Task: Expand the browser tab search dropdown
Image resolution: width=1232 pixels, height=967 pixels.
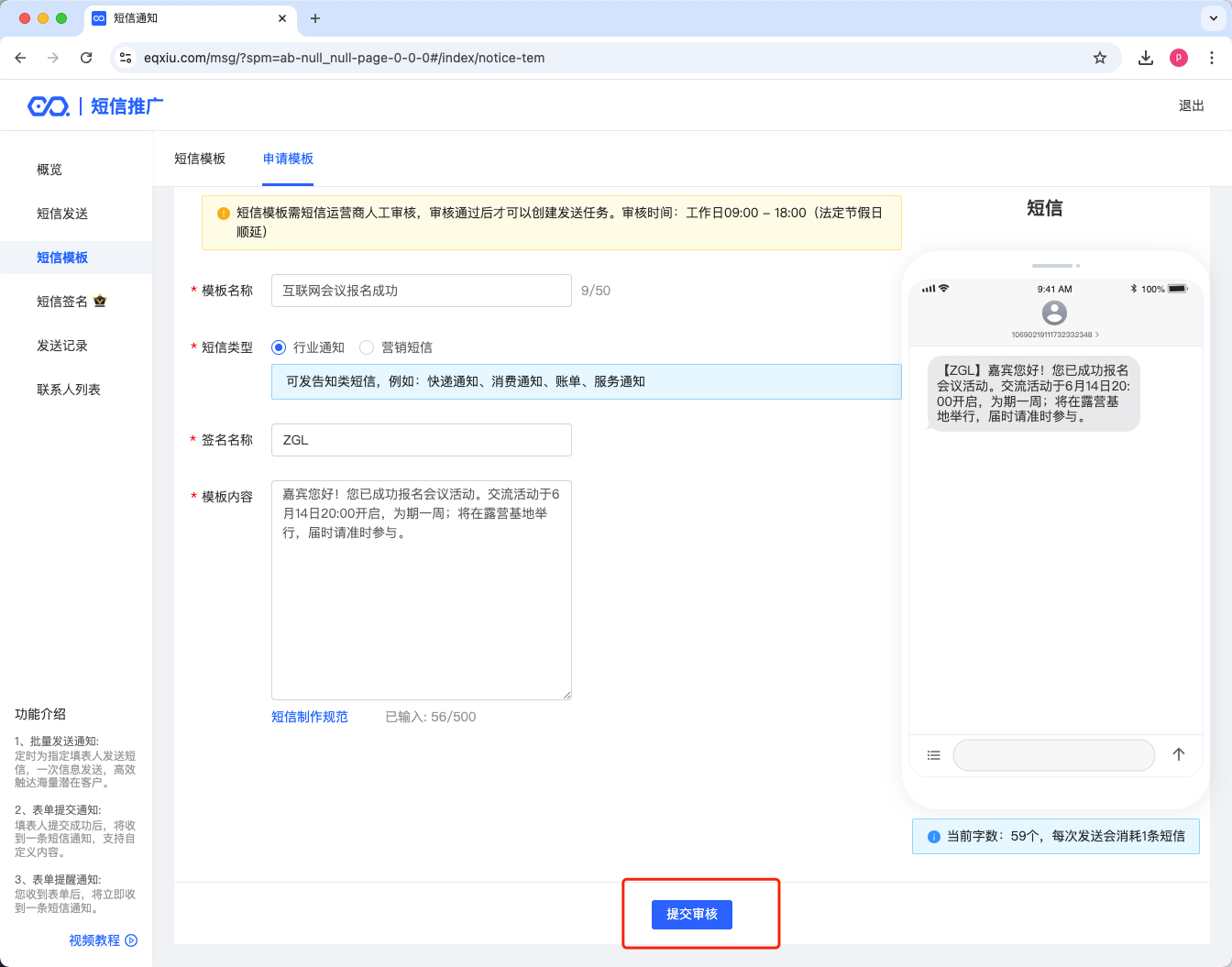Action: click(x=1213, y=18)
